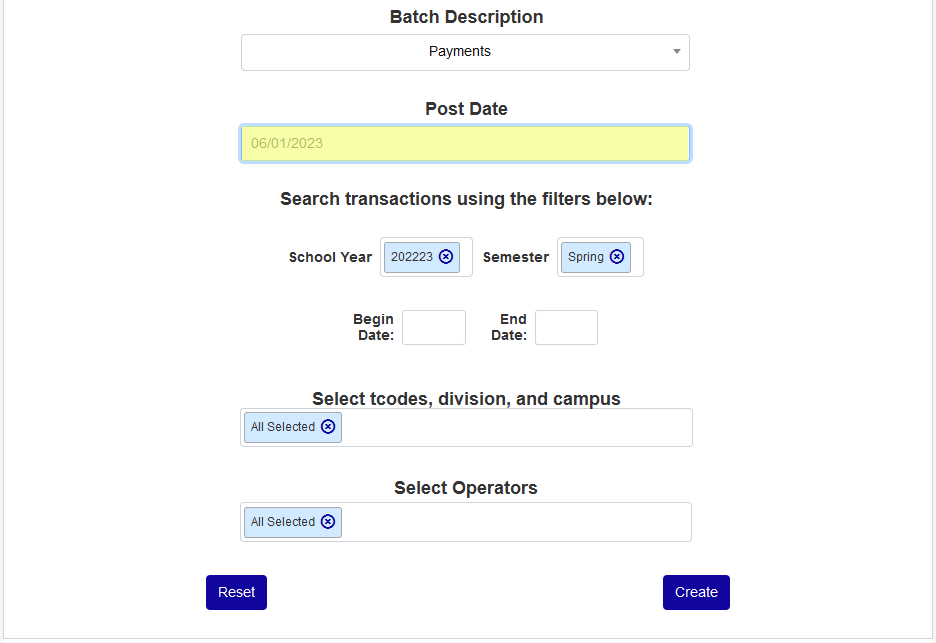Viewport: 936px width, 643px height.
Task: Click All Selected label in Operators box
Action: (283, 522)
